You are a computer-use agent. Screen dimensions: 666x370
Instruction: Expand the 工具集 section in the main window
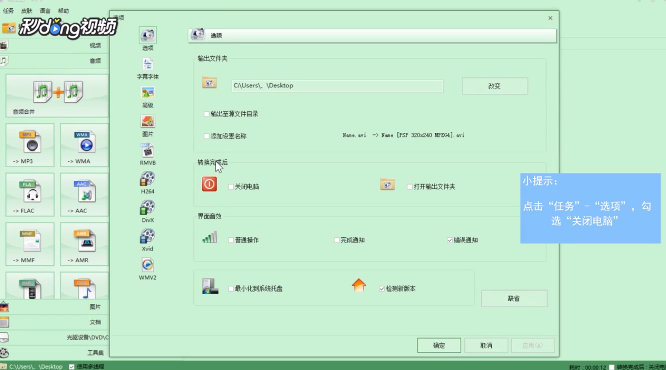pyautogui.click(x=54, y=353)
